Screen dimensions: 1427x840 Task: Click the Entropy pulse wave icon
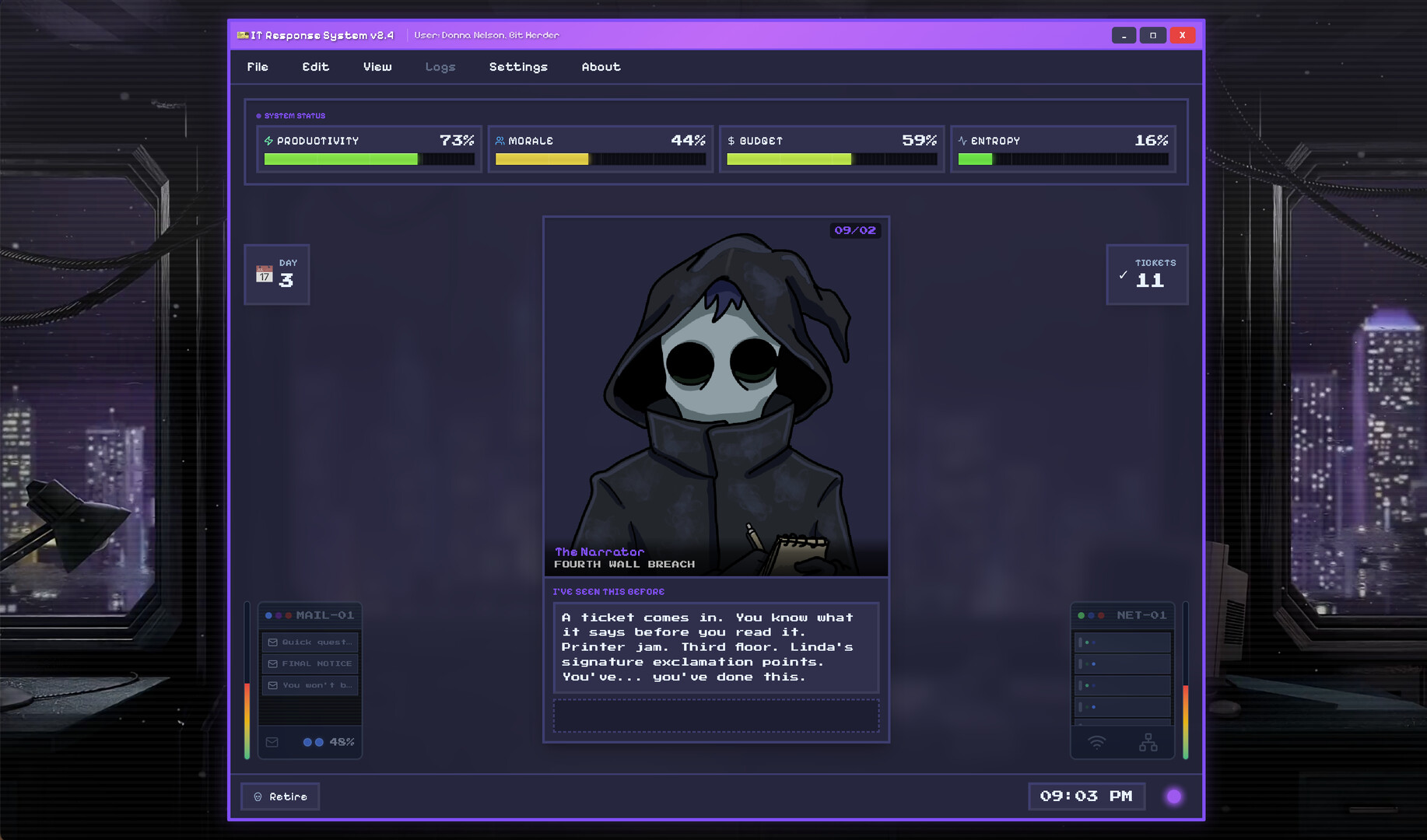tap(962, 141)
